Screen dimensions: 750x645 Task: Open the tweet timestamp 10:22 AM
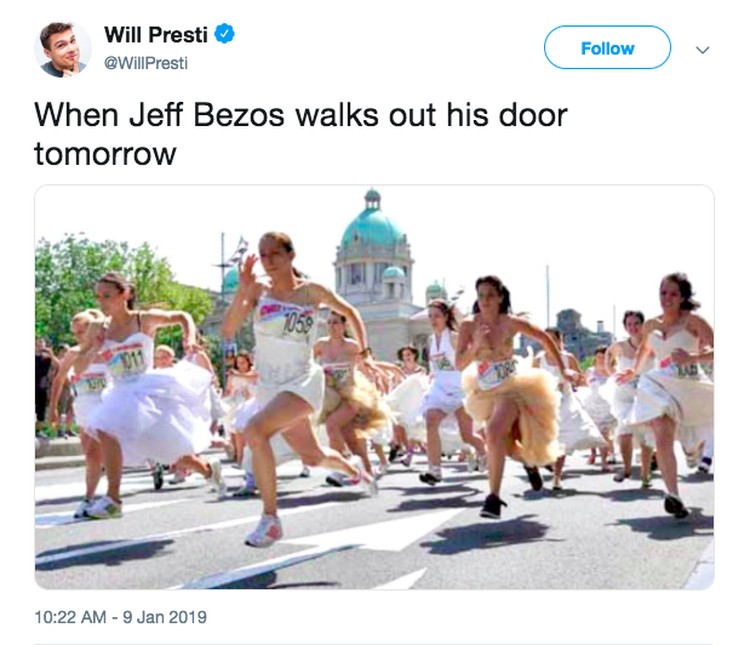pos(70,617)
